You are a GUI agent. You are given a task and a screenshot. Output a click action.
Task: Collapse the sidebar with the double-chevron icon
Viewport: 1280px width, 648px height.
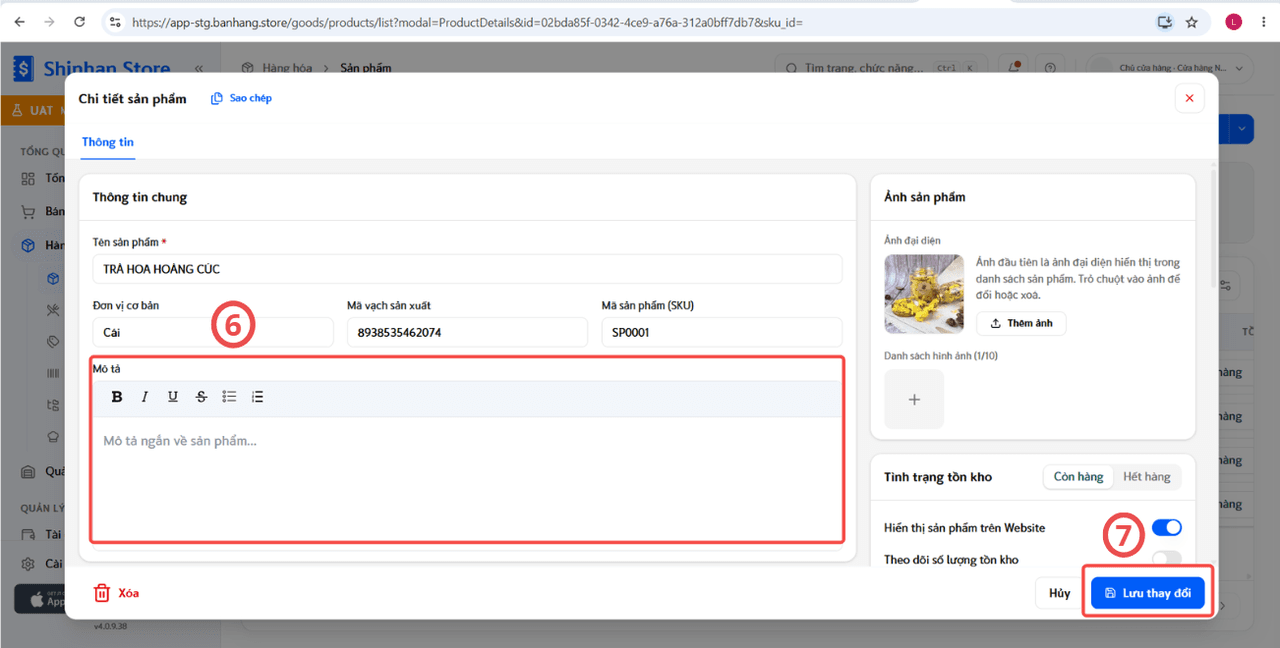(199, 68)
